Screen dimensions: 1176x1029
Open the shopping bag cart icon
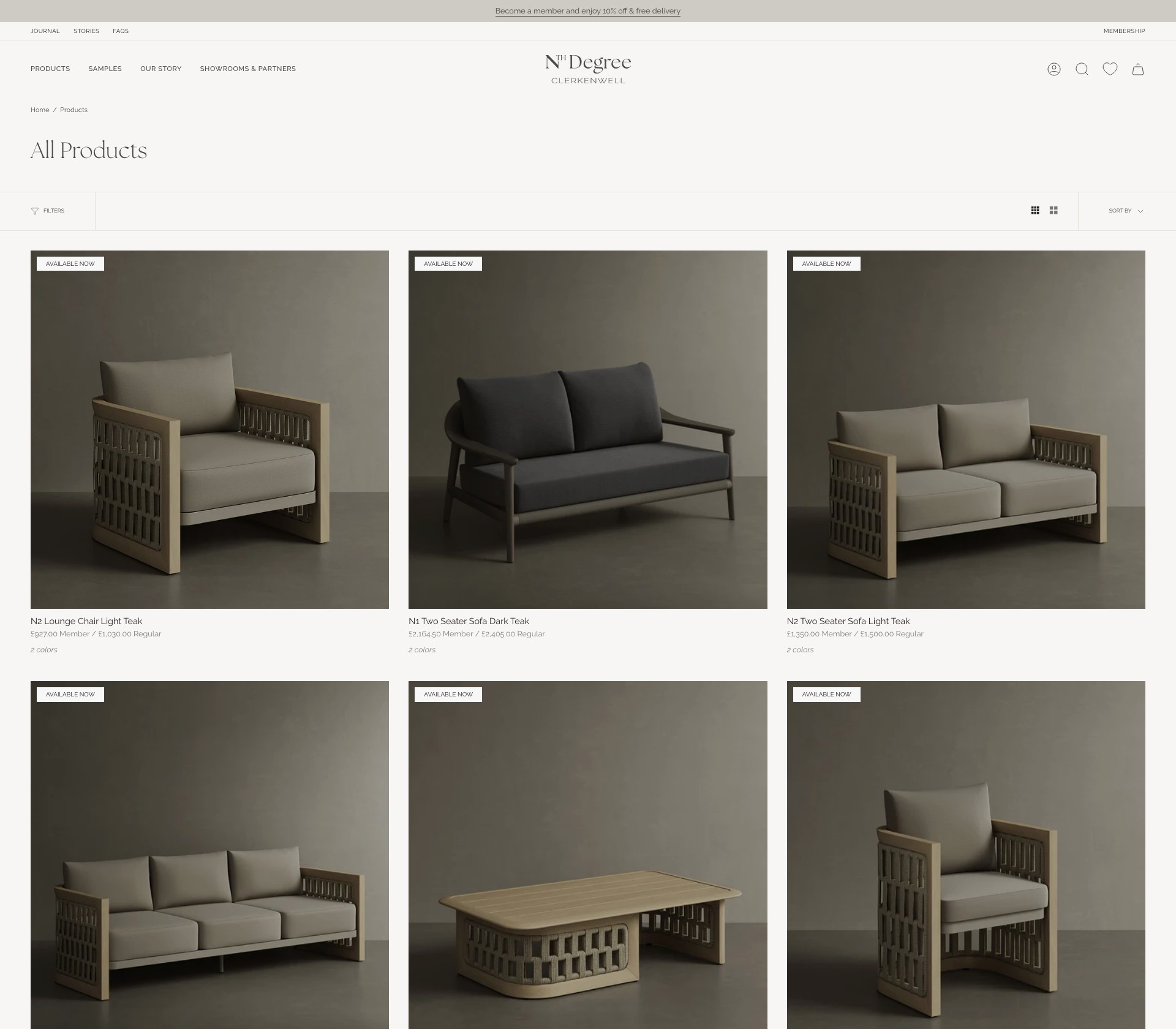(1137, 69)
